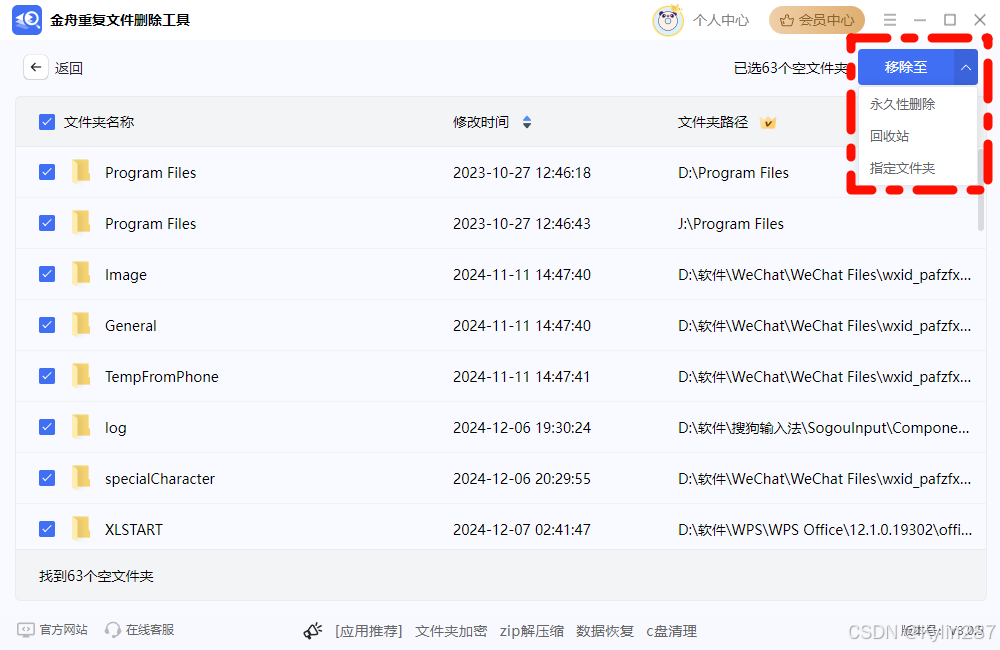The width and height of the screenshot is (1000, 650).
Task: Choose 指定文件夹 from the dropdown
Action: pos(902,168)
